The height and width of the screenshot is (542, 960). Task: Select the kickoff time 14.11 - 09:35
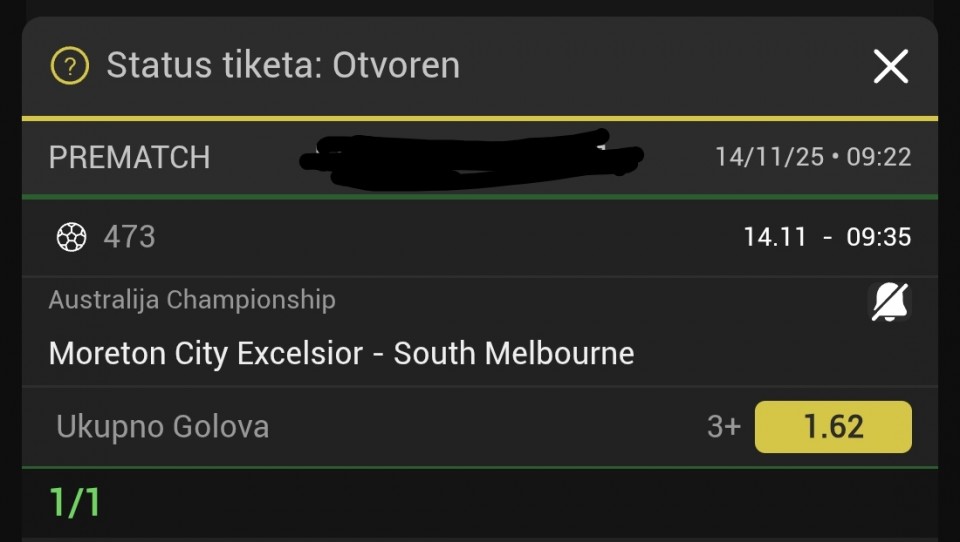(x=827, y=237)
